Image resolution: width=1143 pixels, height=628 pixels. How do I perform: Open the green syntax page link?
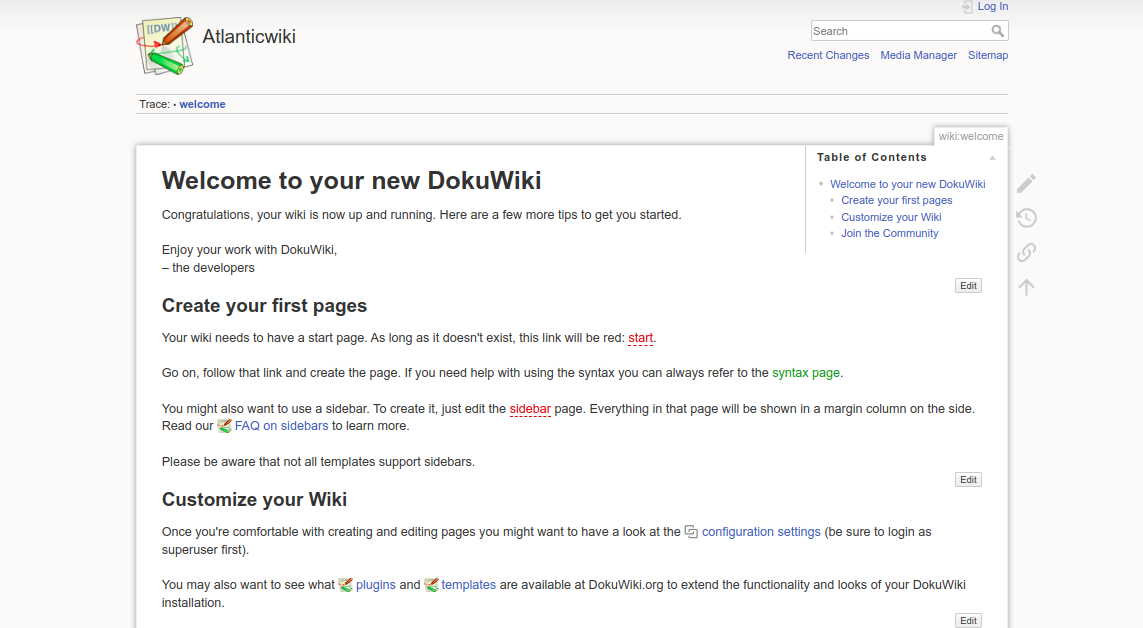pyautogui.click(x=805, y=373)
